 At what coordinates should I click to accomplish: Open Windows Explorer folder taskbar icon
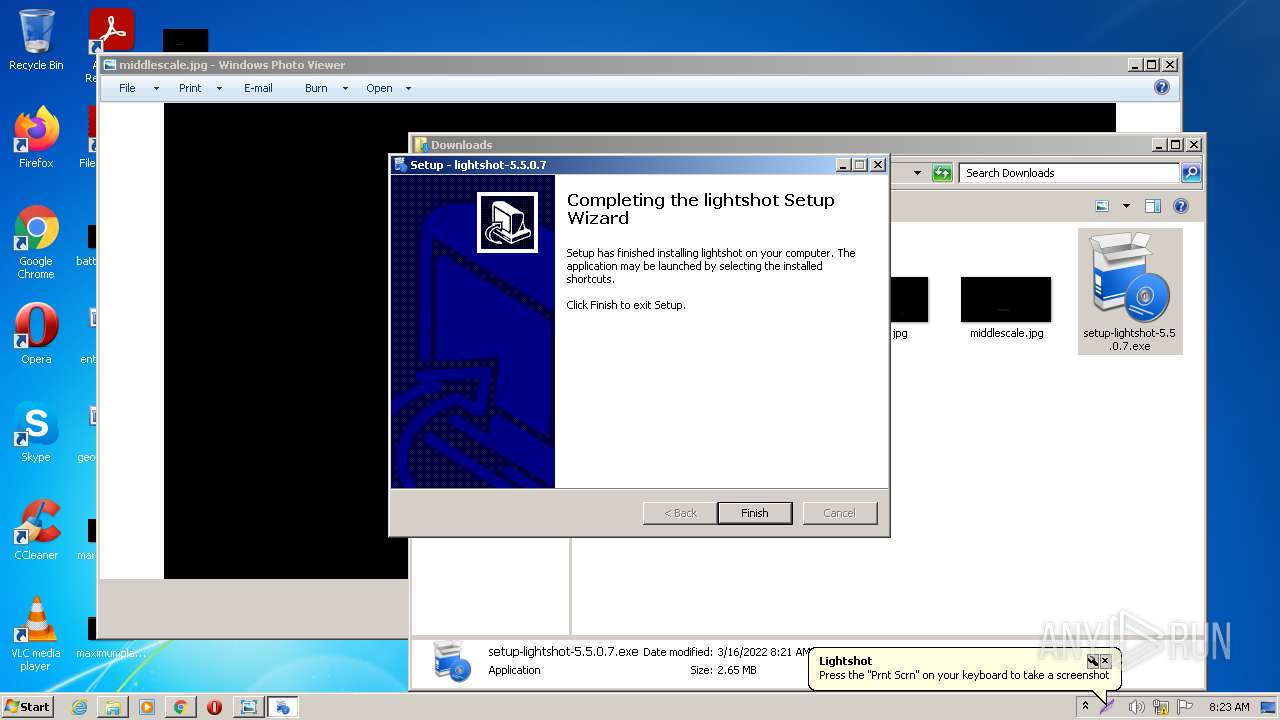pyautogui.click(x=113, y=707)
